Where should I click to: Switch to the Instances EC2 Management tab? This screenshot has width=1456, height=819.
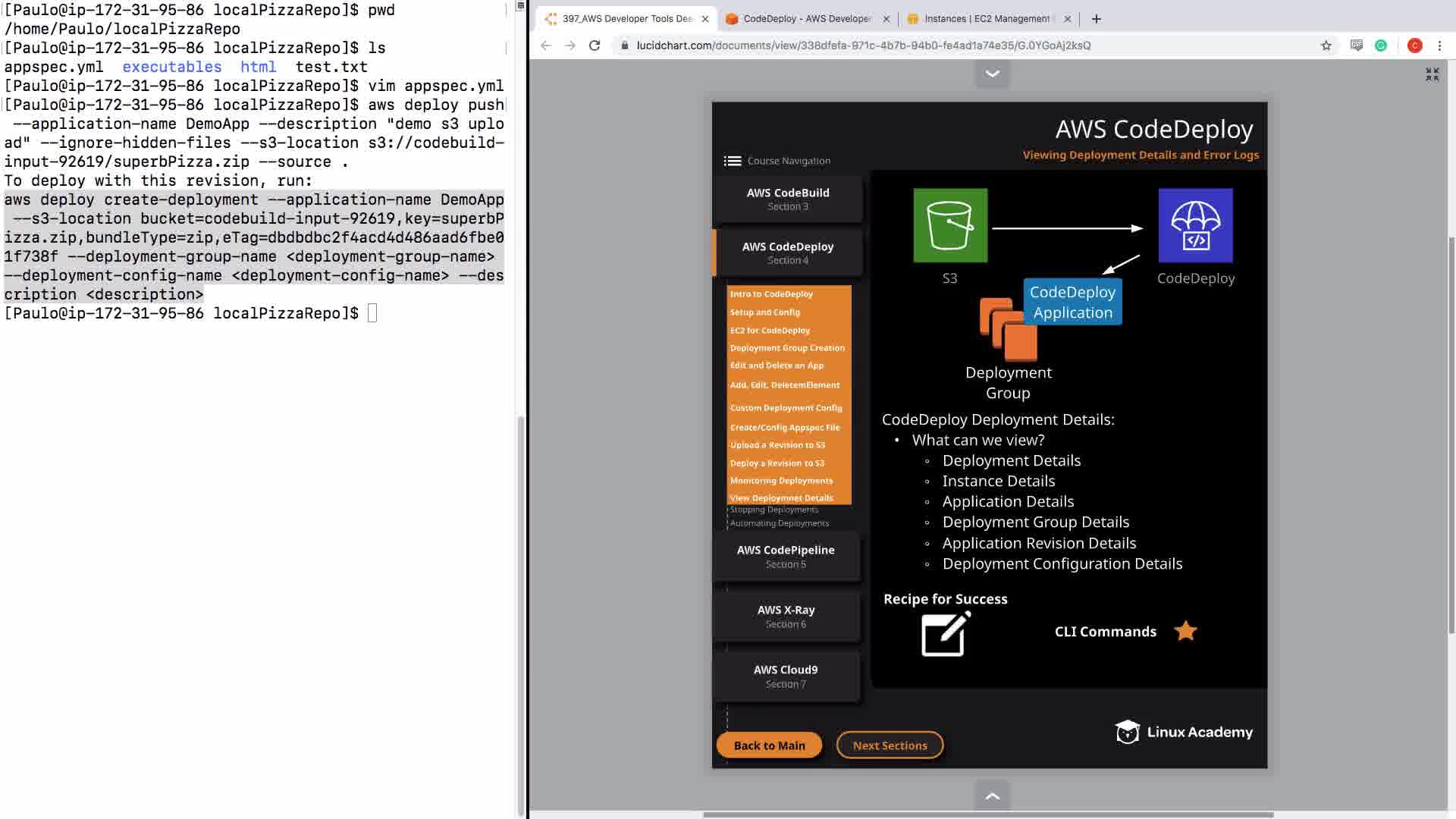pos(986,19)
